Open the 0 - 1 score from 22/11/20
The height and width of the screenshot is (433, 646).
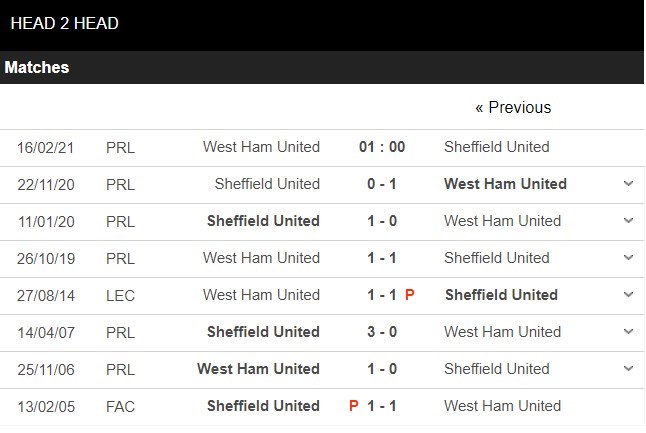click(x=382, y=184)
